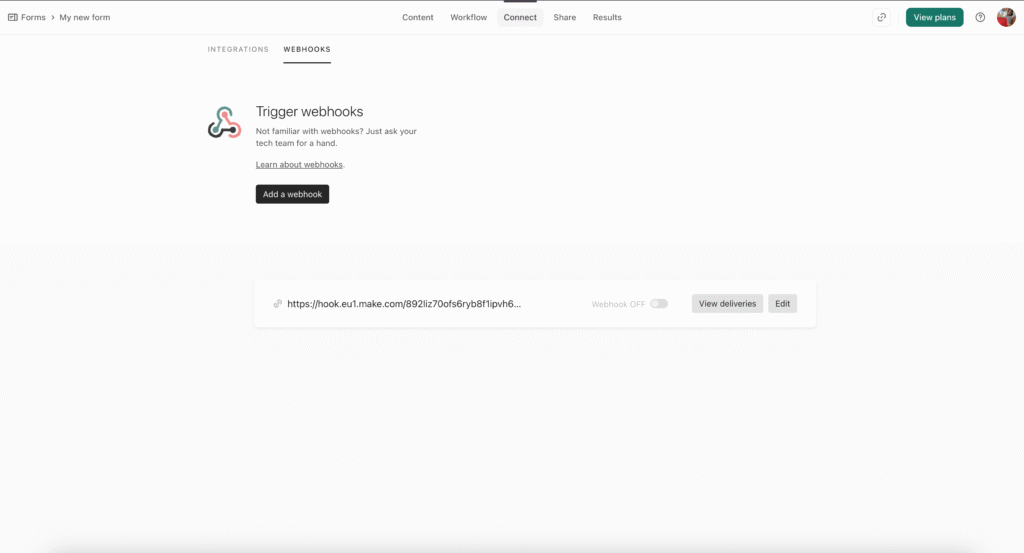The width and height of the screenshot is (1024, 553).
Task: Enable the Webhook OFF toggle switch
Action: (x=658, y=304)
